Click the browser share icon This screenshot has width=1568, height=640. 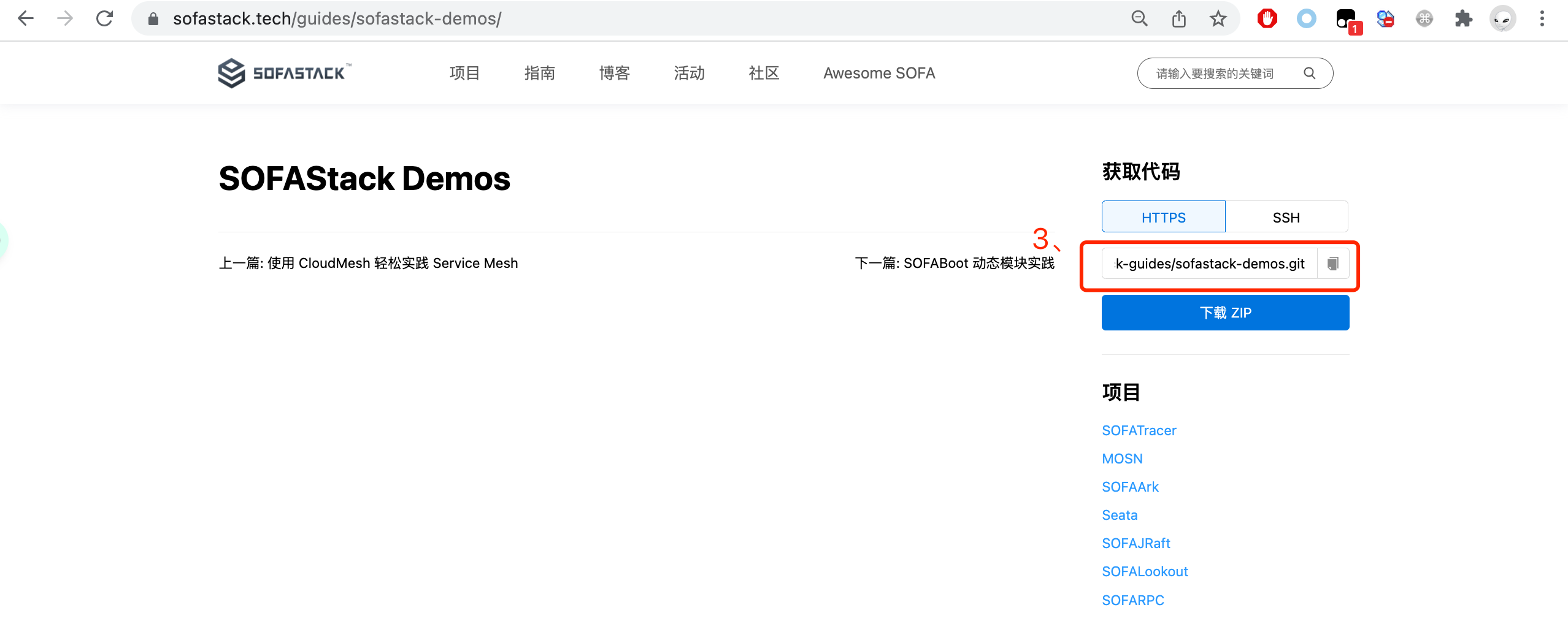click(1179, 18)
